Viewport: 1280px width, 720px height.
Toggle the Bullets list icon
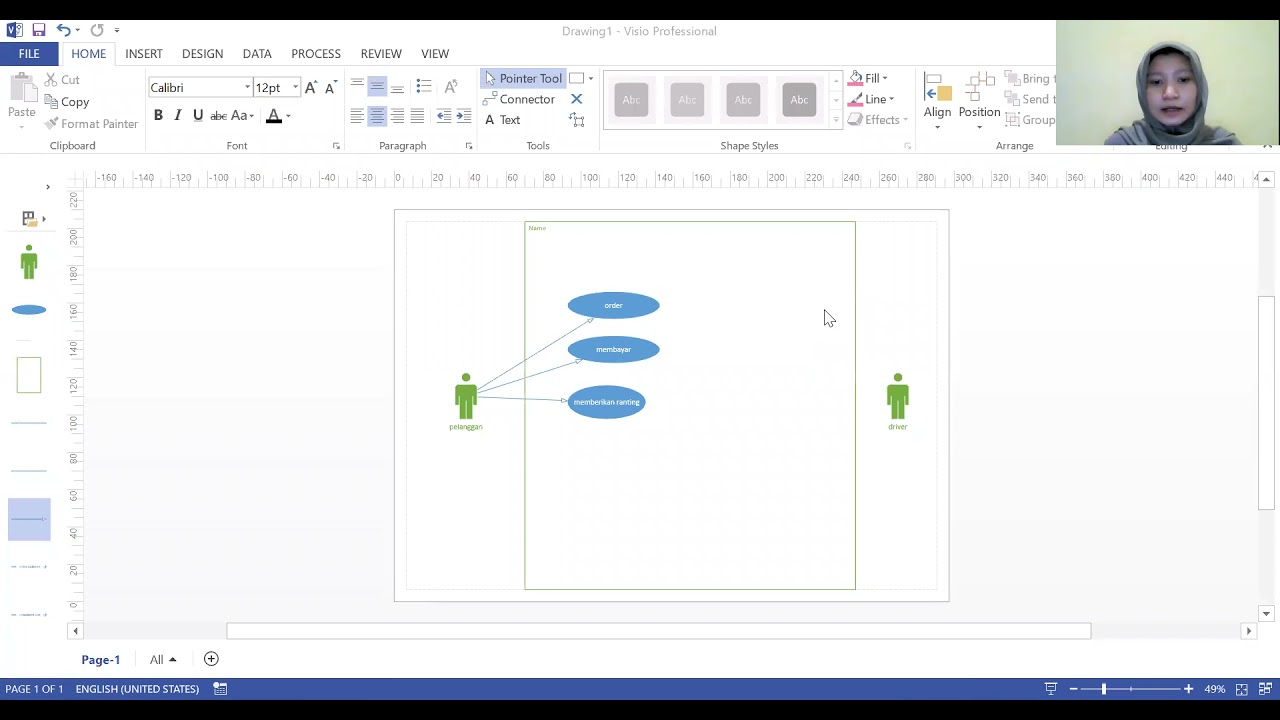[x=424, y=87]
